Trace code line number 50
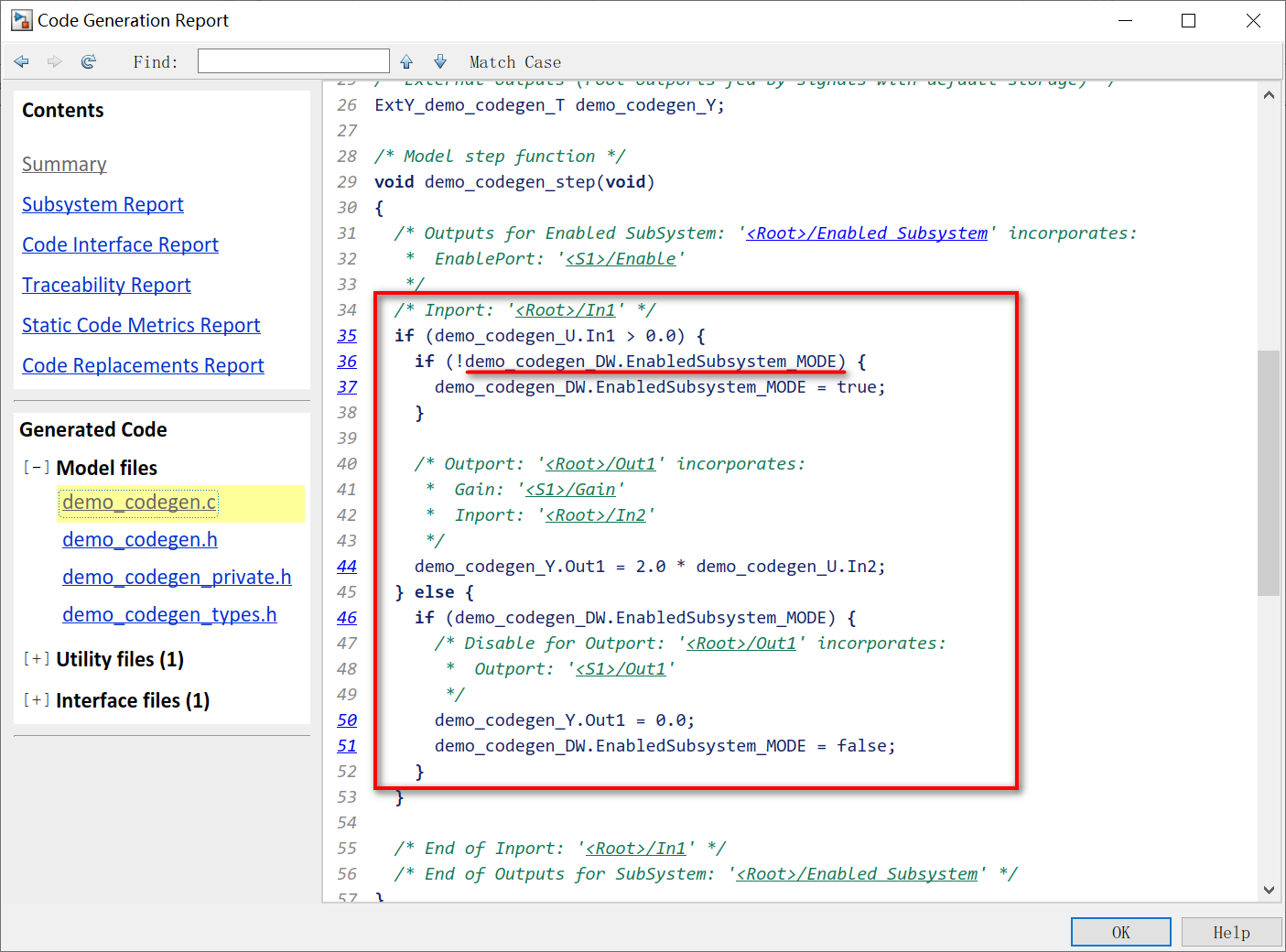Viewport: 1286px width, 952px height. (x=347, y=720)
